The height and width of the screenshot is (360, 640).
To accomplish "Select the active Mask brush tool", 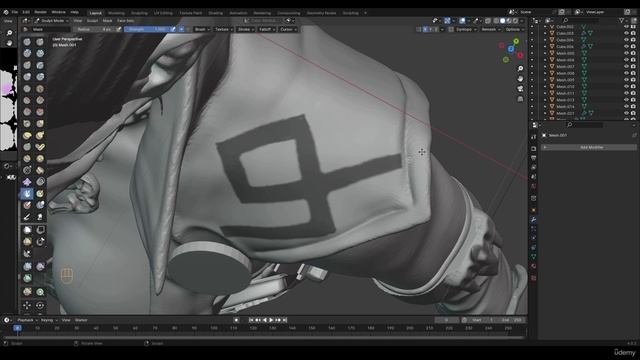I will click(27, 193).
